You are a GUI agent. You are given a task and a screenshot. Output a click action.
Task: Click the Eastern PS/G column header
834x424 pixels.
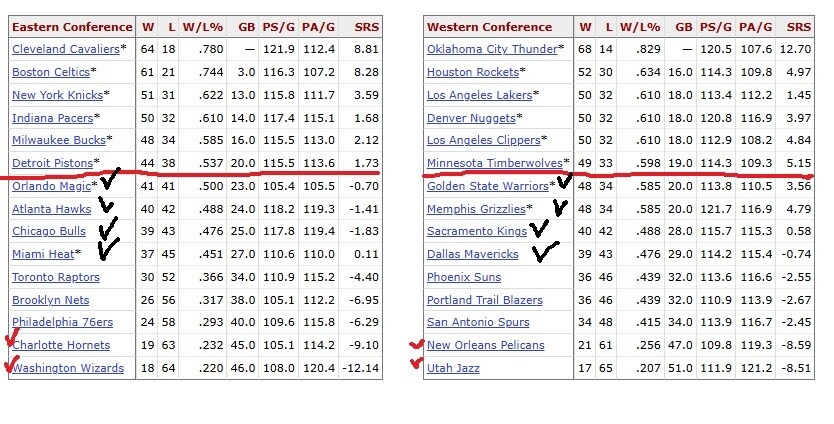(278, 27)
